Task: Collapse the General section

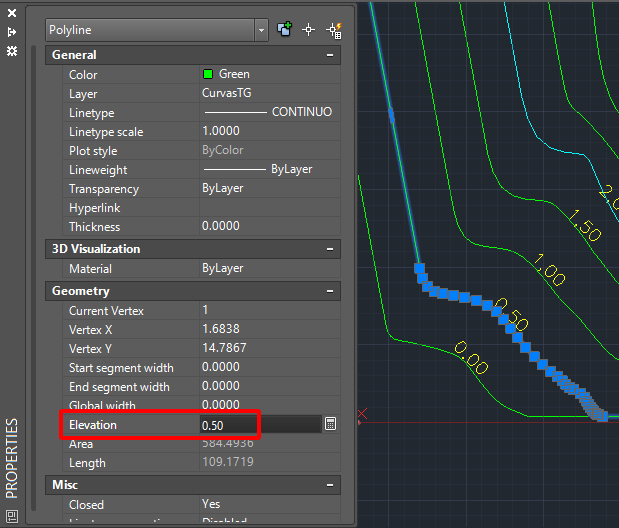Action: pyautogui.click(x=330, y=55)
